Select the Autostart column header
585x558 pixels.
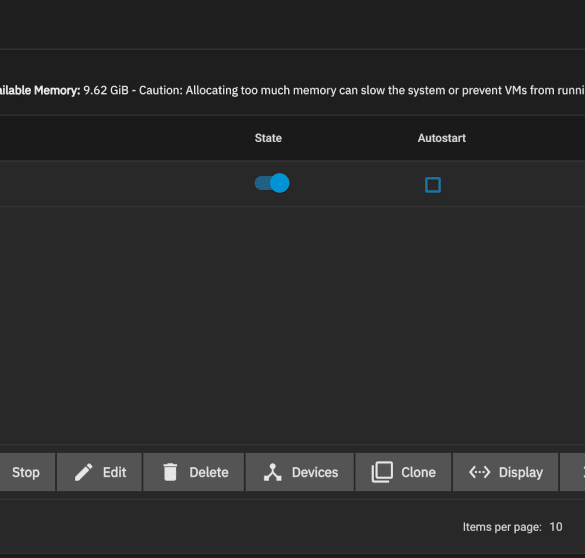pos(442,138)
